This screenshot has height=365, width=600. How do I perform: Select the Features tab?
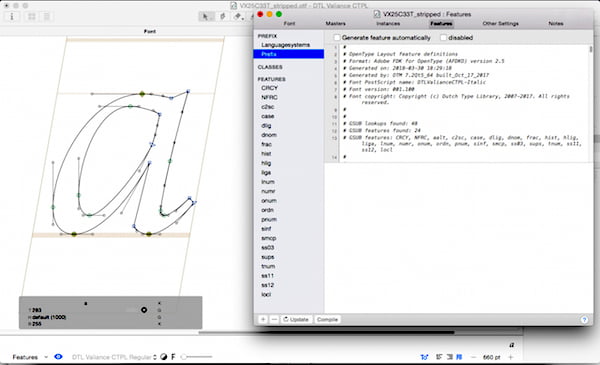[441, 24]
